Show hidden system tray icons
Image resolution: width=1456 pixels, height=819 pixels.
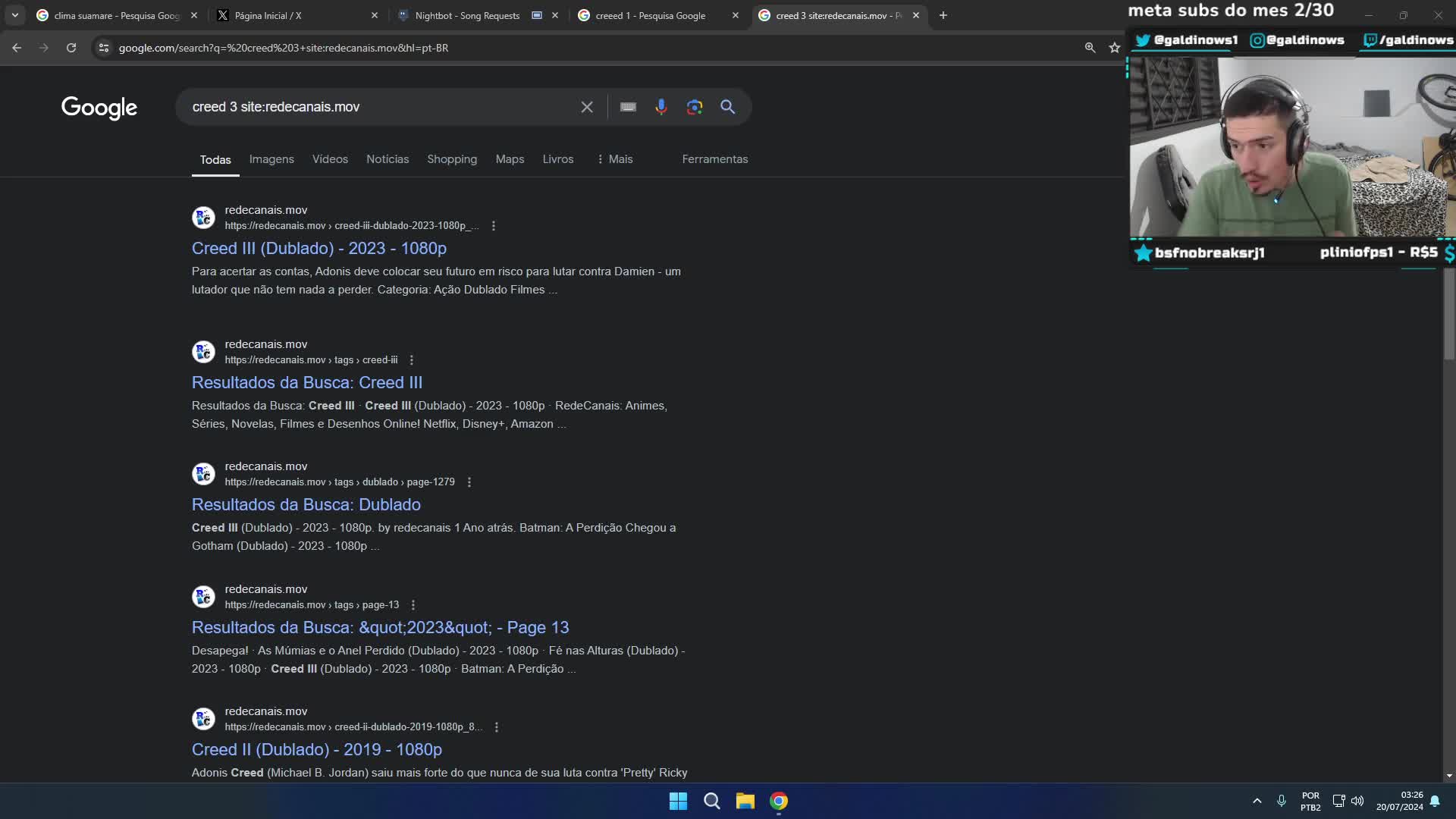(1257, 801)
